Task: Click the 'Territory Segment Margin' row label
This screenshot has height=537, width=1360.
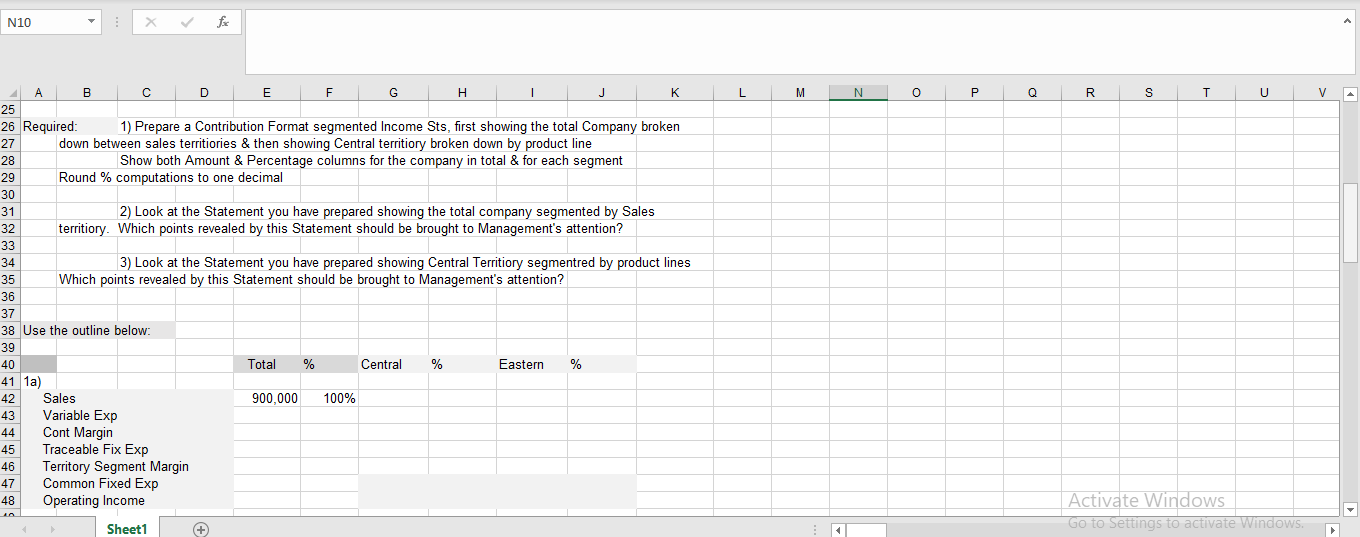Action: 116,467
